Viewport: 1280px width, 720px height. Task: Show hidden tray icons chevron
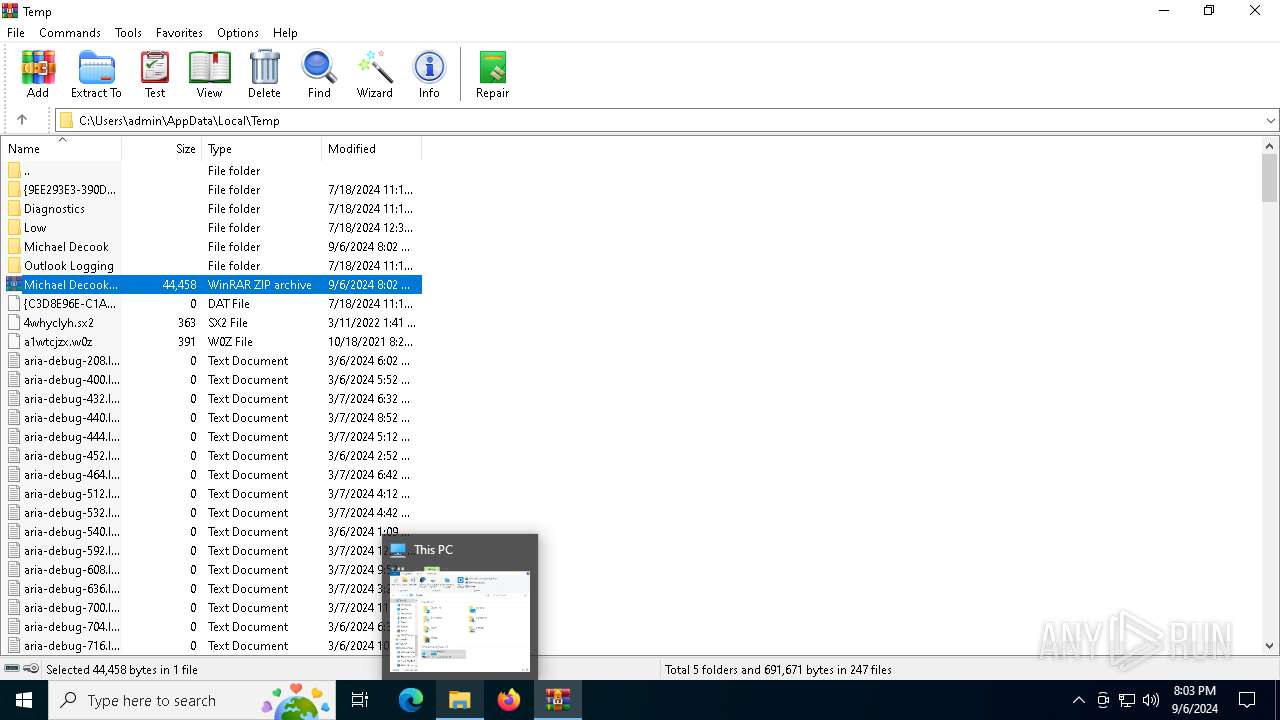coord(1078,700)
